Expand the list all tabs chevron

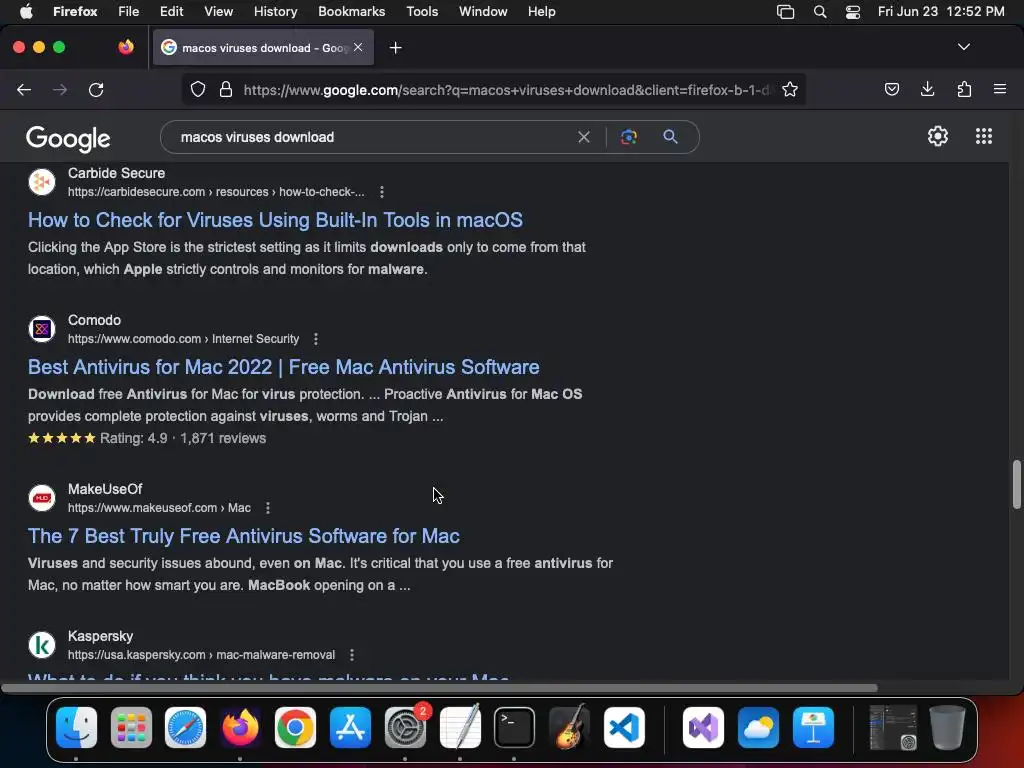963,47
